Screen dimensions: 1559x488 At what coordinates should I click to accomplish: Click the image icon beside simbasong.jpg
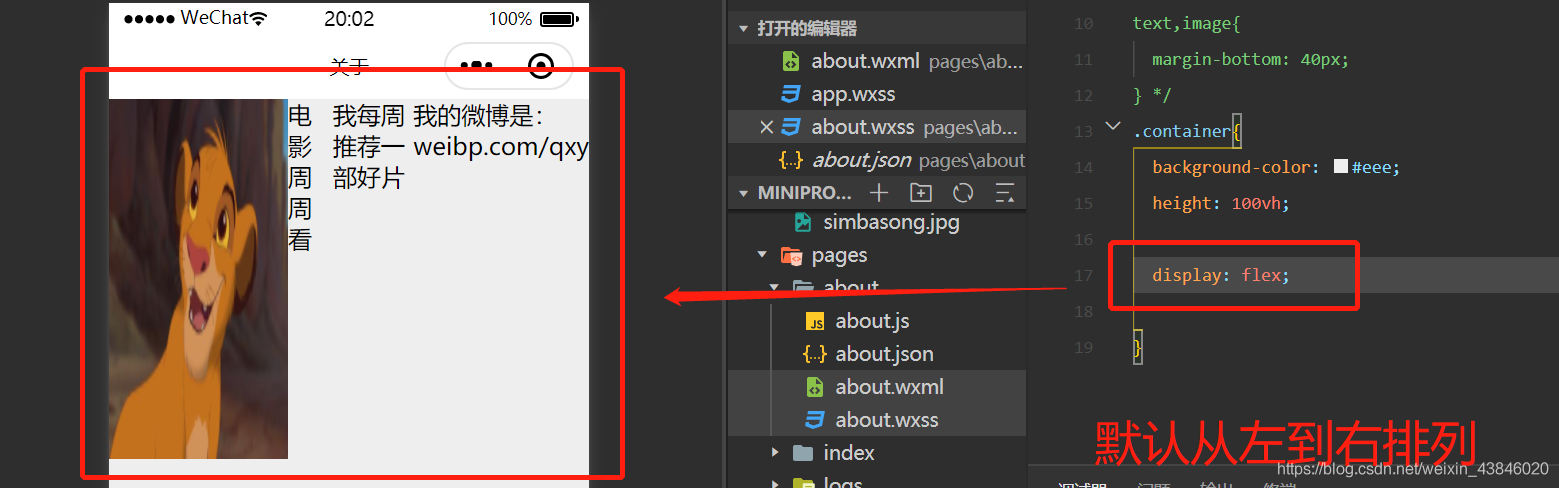[x=802, y=222]
